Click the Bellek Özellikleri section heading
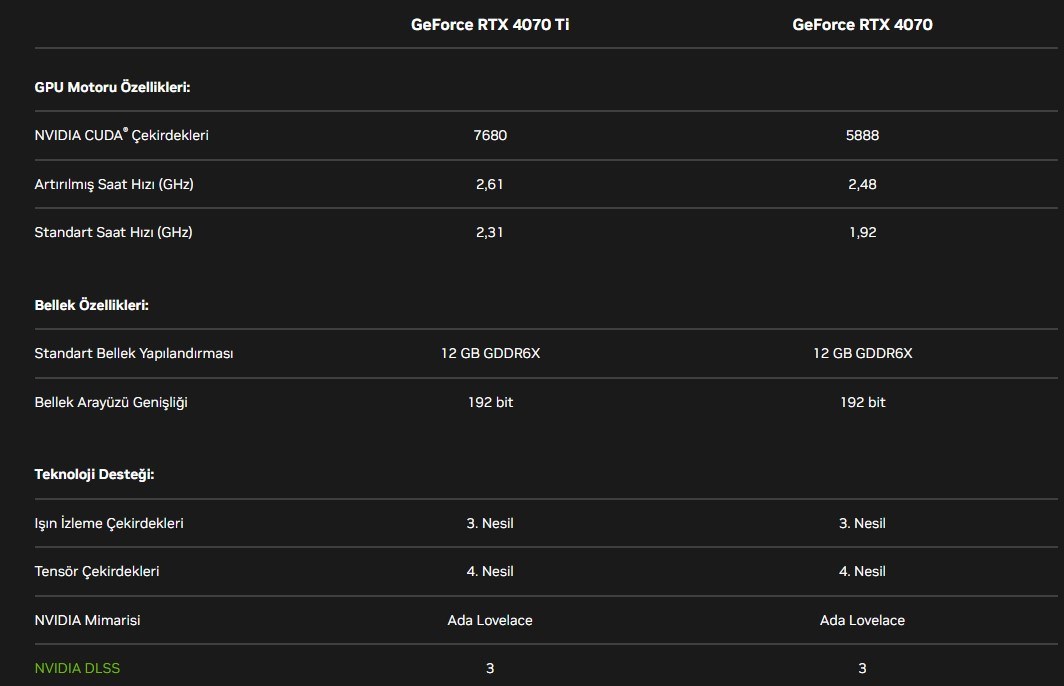 click(92, 305)
